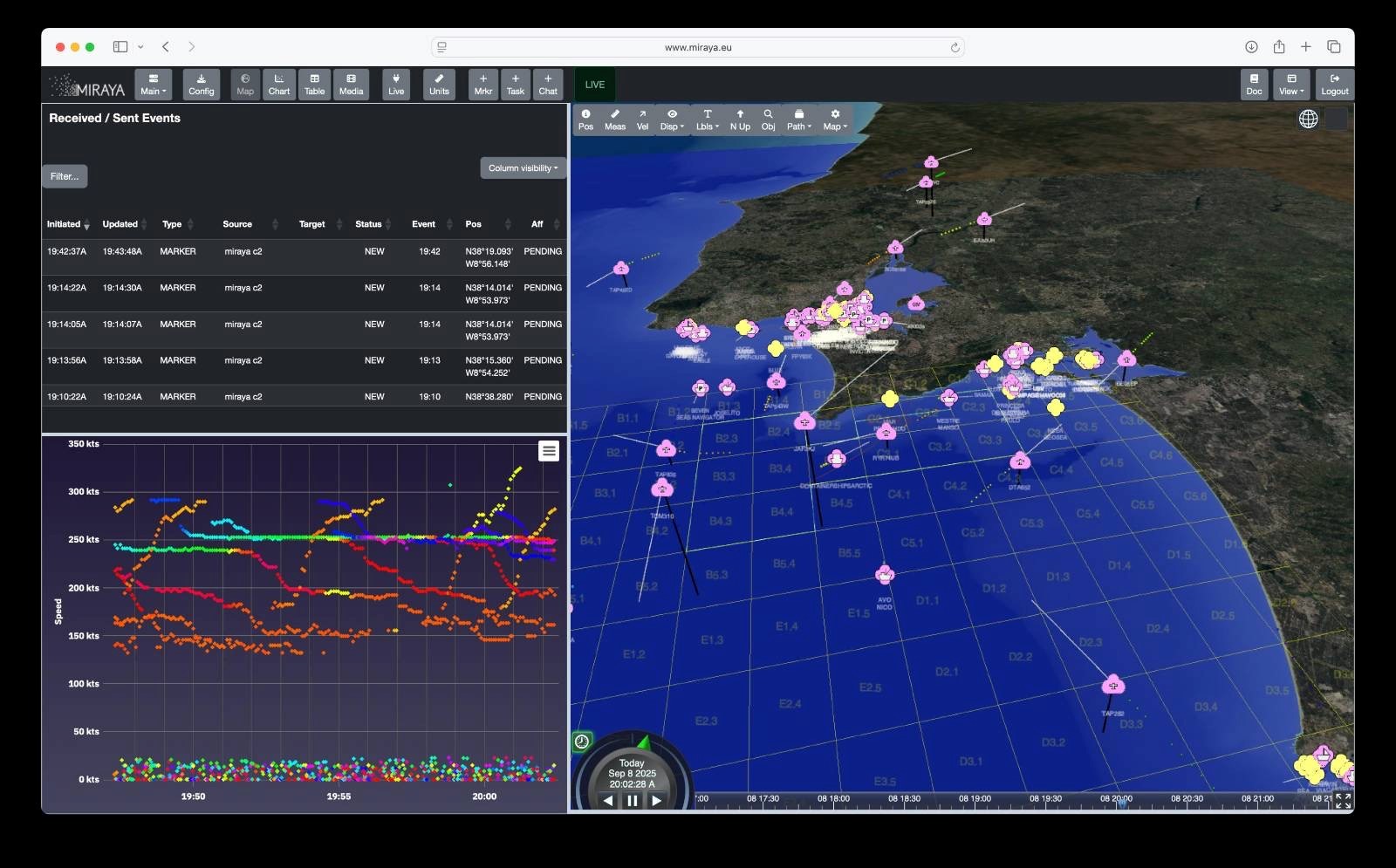Viewport: 1396px width, 868px height.
Task: Click the AVO NICO ship marker on map
Action: 885,575
